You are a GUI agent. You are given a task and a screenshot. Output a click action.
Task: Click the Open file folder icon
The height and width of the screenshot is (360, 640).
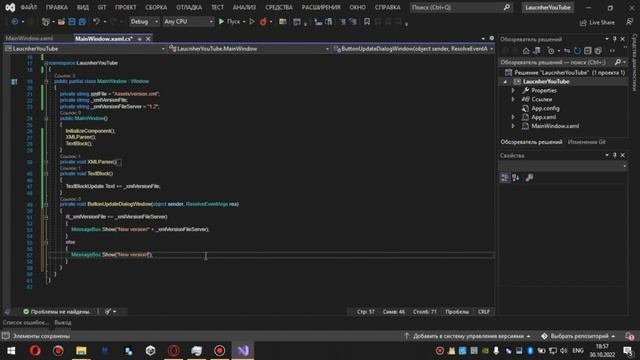coord(61,22)
